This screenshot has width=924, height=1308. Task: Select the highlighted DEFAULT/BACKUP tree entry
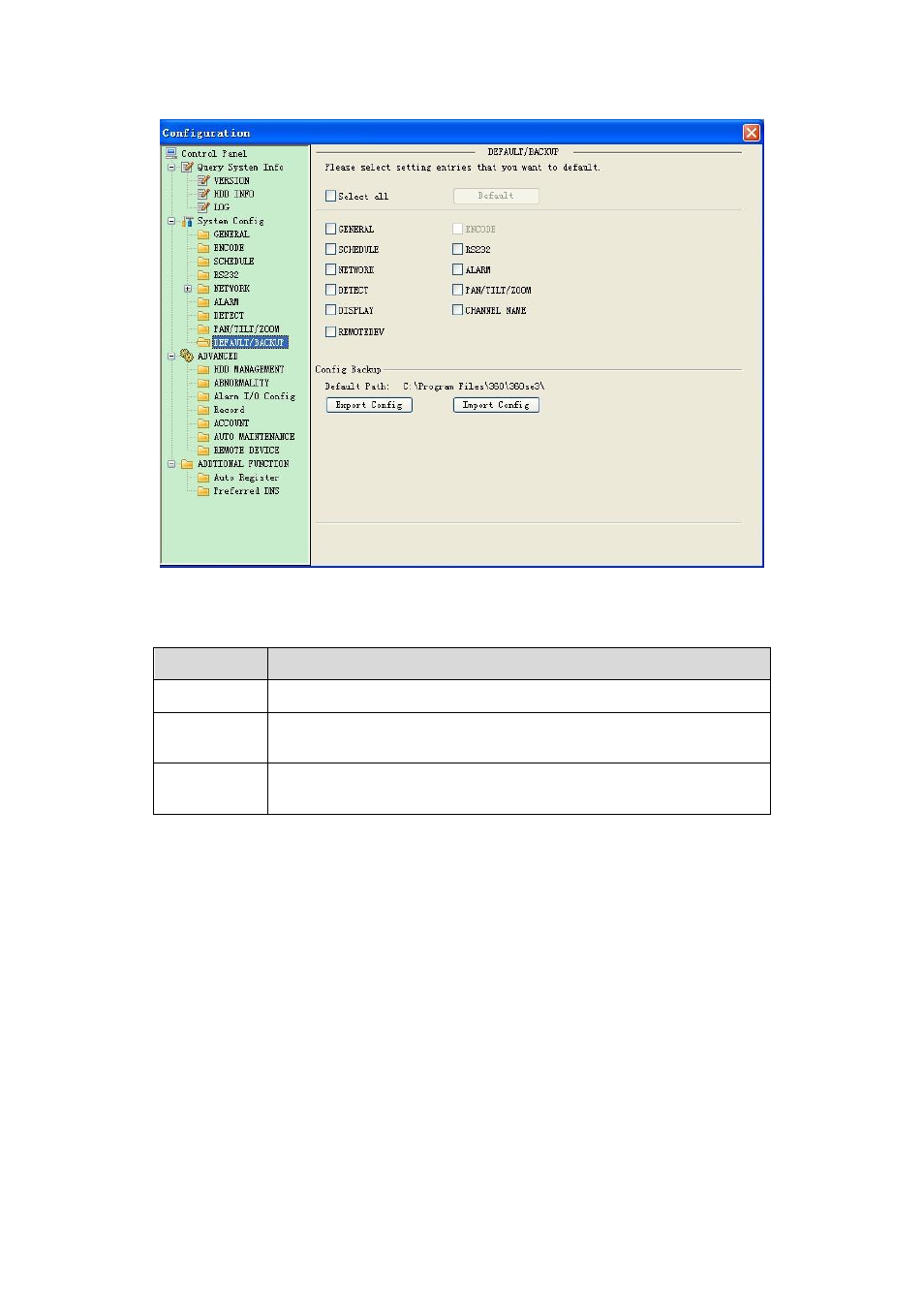(250, 342)
